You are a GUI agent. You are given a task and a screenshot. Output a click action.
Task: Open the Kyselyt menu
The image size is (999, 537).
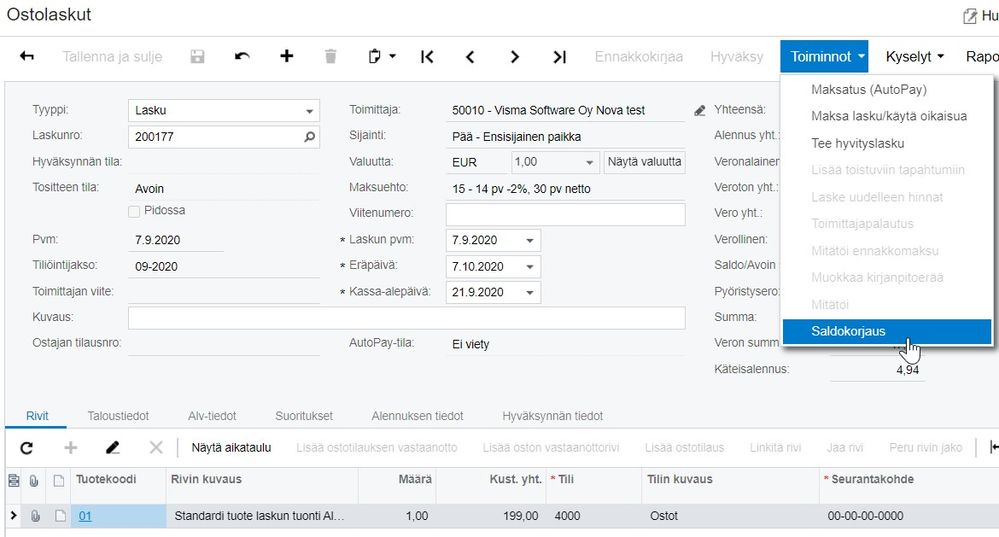[x=914, y=57]
